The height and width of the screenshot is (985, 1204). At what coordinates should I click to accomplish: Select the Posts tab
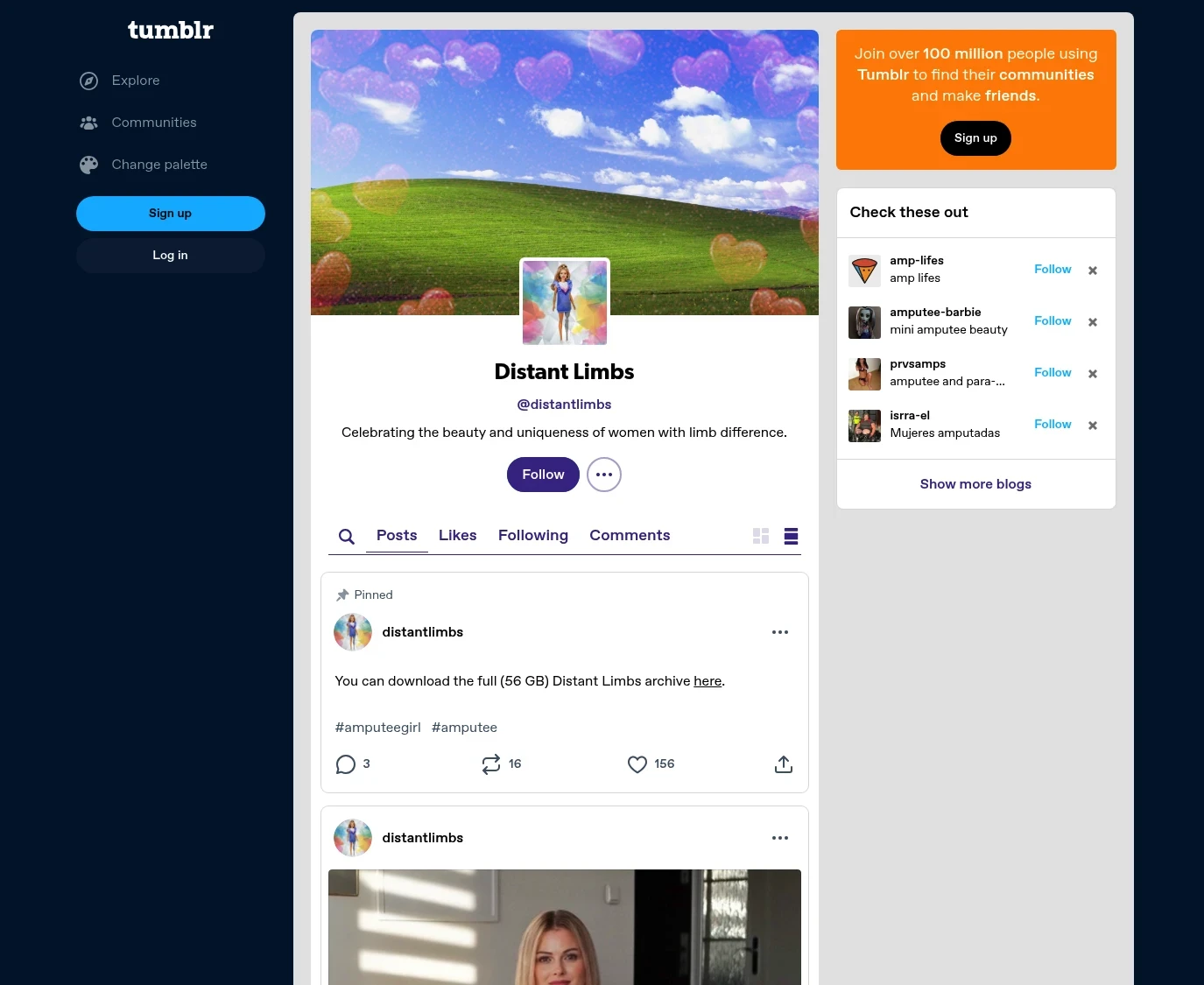click(x=397, y=536)
